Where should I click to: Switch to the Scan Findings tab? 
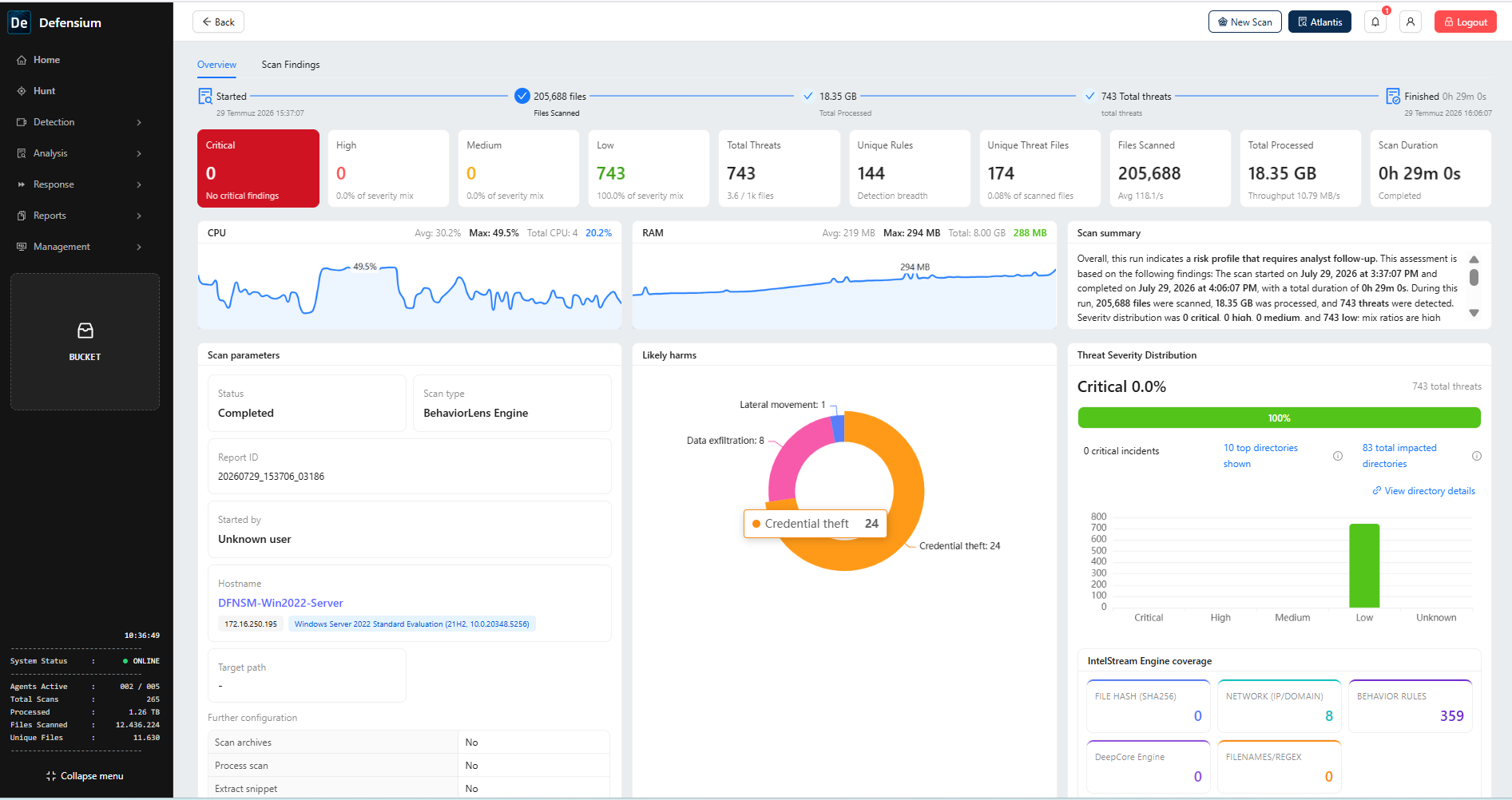[x=291, y=65]
